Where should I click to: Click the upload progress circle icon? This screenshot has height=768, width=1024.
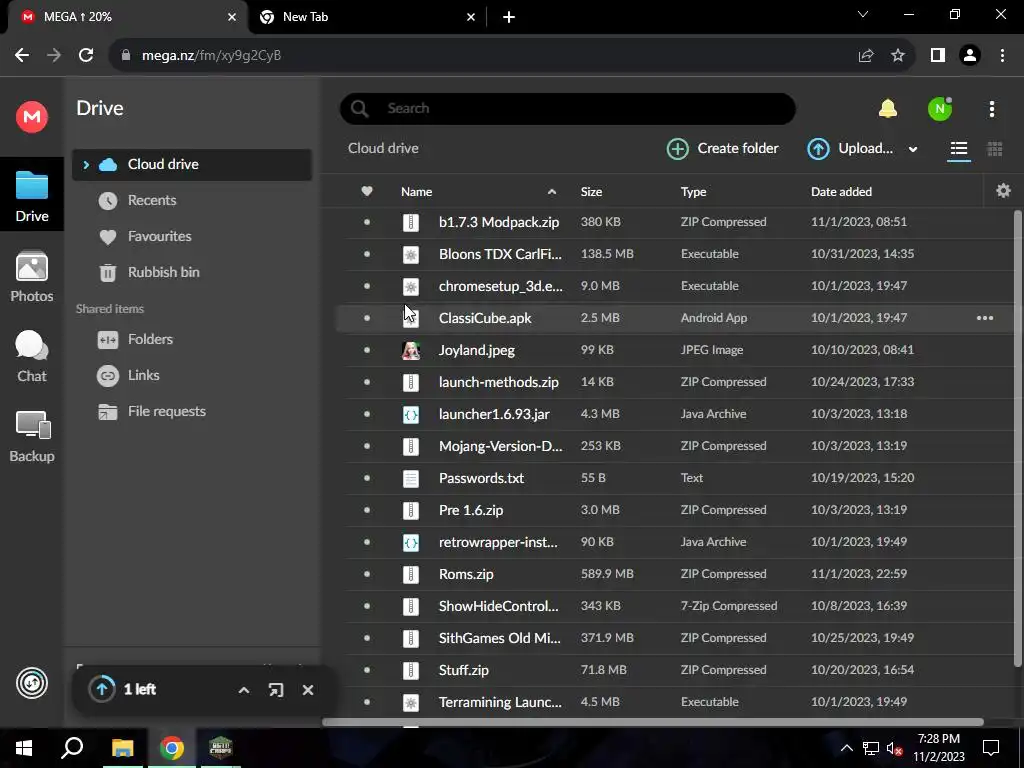click(102, 688)
